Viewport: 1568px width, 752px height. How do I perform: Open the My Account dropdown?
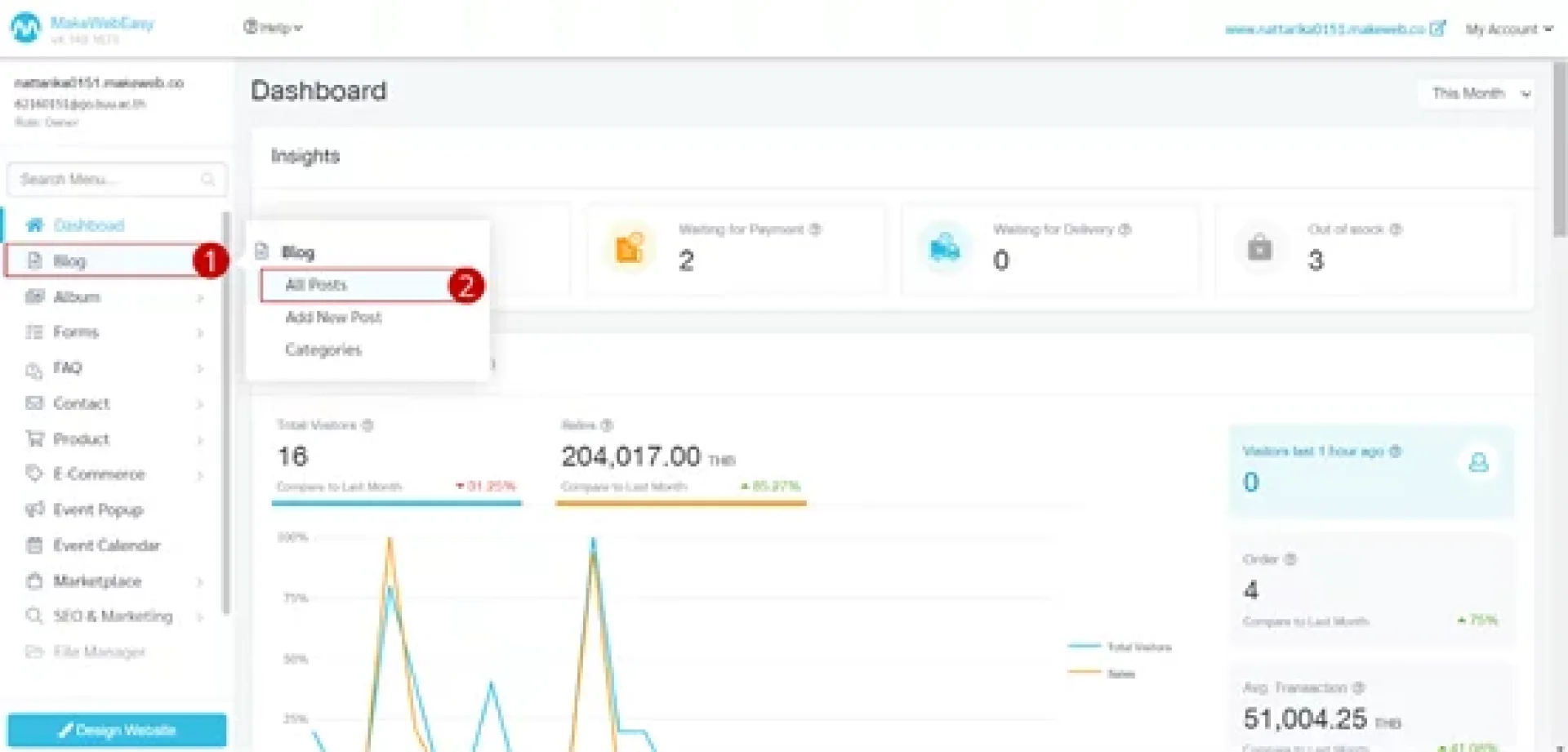[1508, 29]
